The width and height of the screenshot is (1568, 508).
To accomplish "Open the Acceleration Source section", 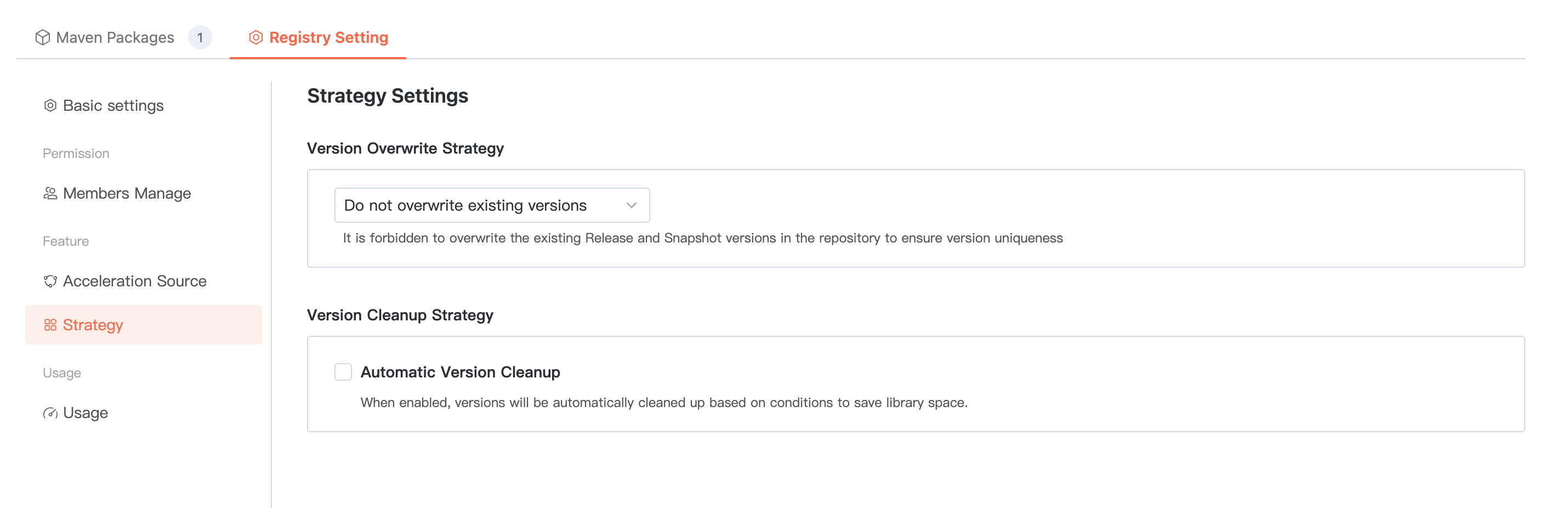I will (x=134, y=281).
